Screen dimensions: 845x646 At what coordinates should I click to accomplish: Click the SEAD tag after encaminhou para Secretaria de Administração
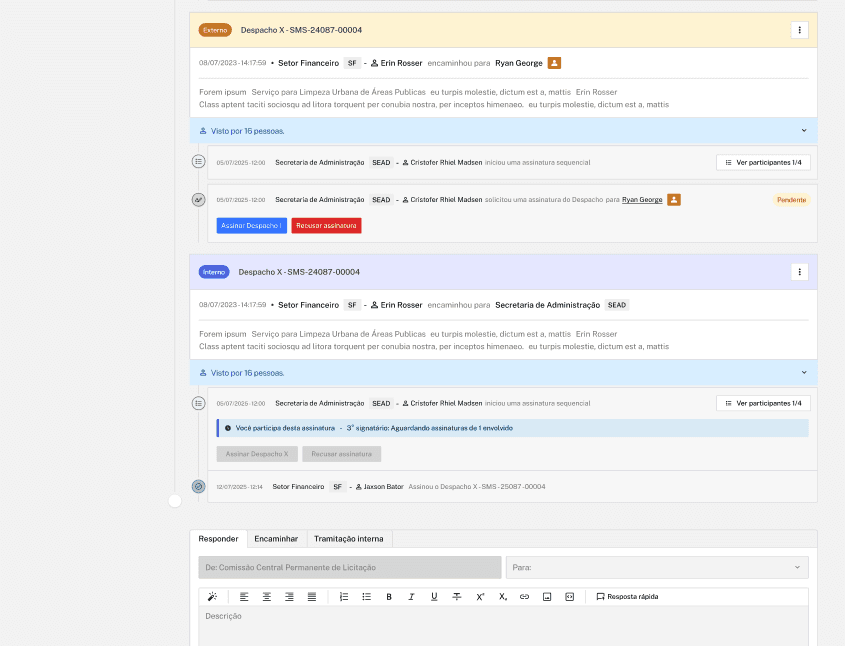pyautogui.click(x=617, y=305)
